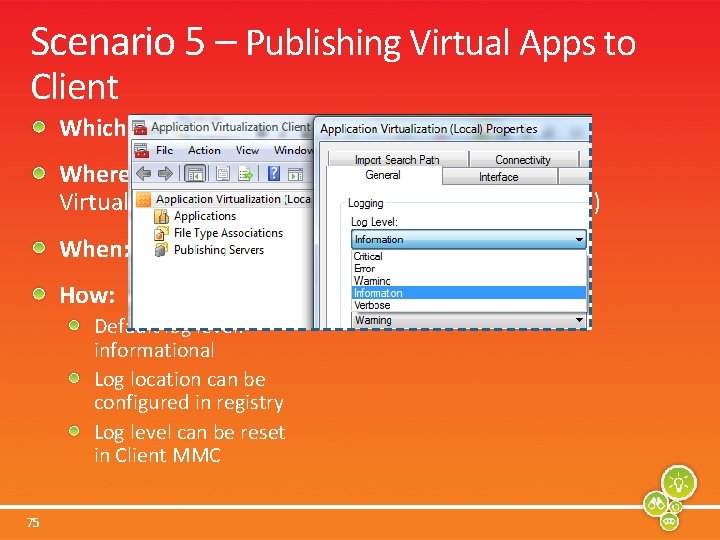Open the Window menu

(x=293, y=151)
